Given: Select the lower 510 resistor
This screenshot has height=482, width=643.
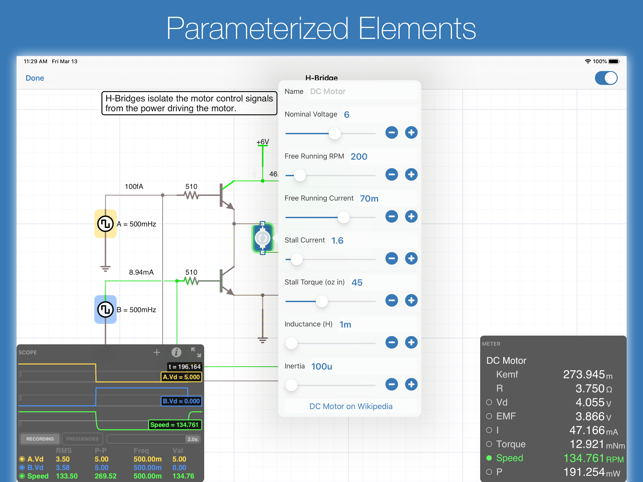Looking at the screenshot, I should (191, 281).
